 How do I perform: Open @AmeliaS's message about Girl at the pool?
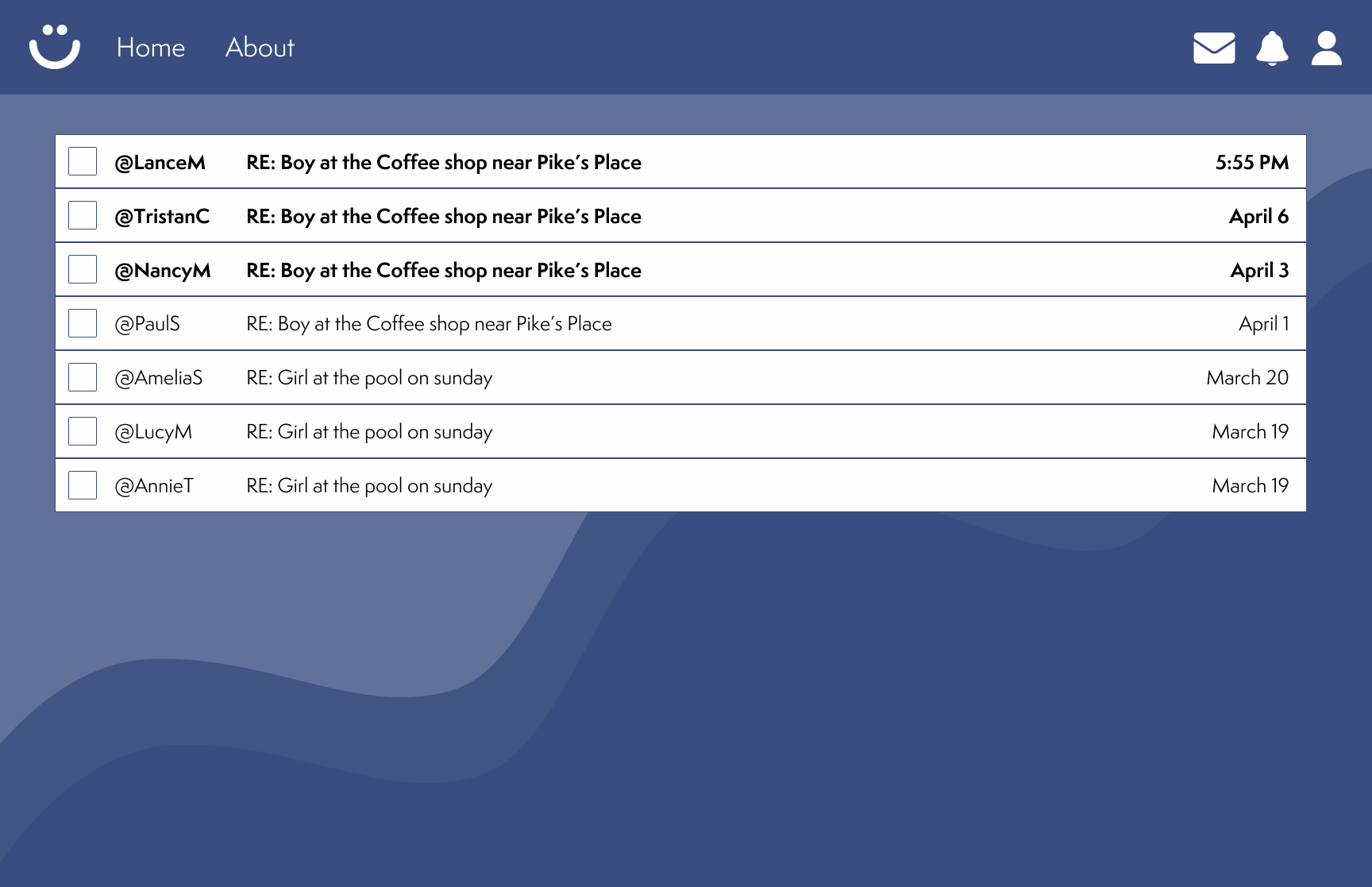click(x=680, y=378)
